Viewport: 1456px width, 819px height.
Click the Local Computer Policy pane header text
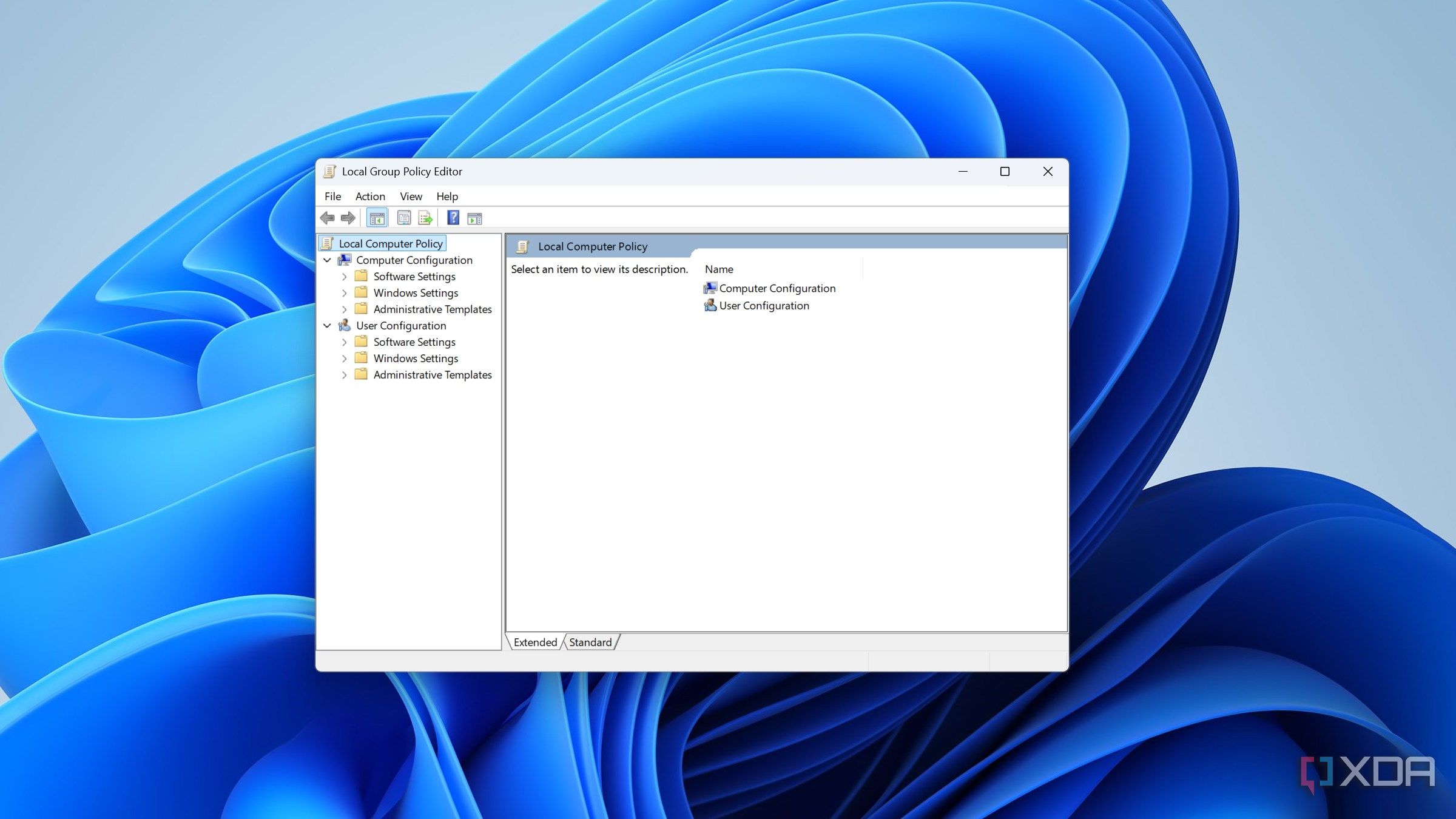pyautogui.click(x=593, y=246)
